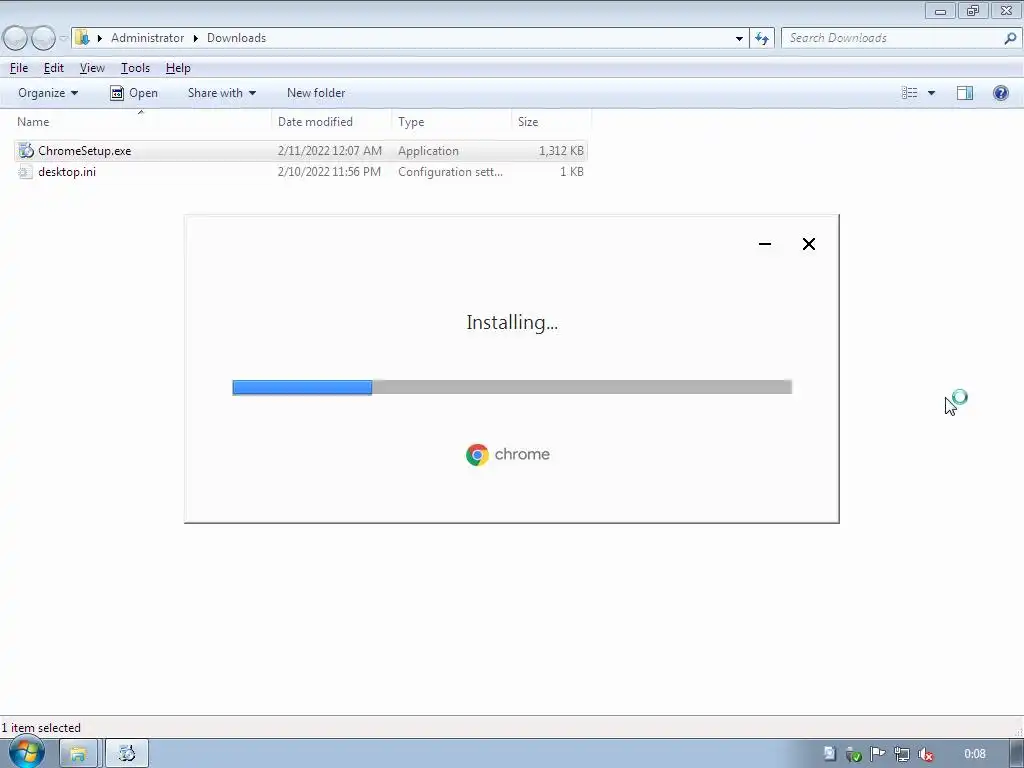Viewport: 1024px width, 768px height.
Task: Click the change view icon
Action: (910, 93)
